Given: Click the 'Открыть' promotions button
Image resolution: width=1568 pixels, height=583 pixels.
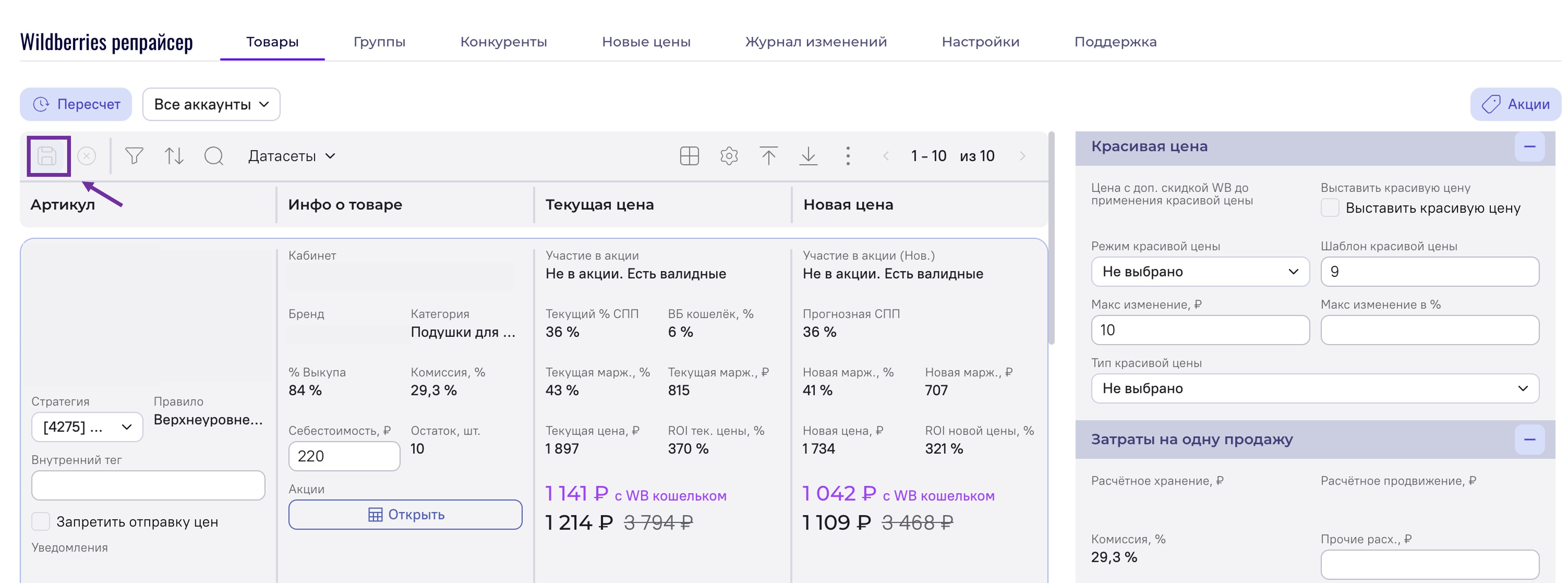Looking at the screenshot, I should (405, 515).
